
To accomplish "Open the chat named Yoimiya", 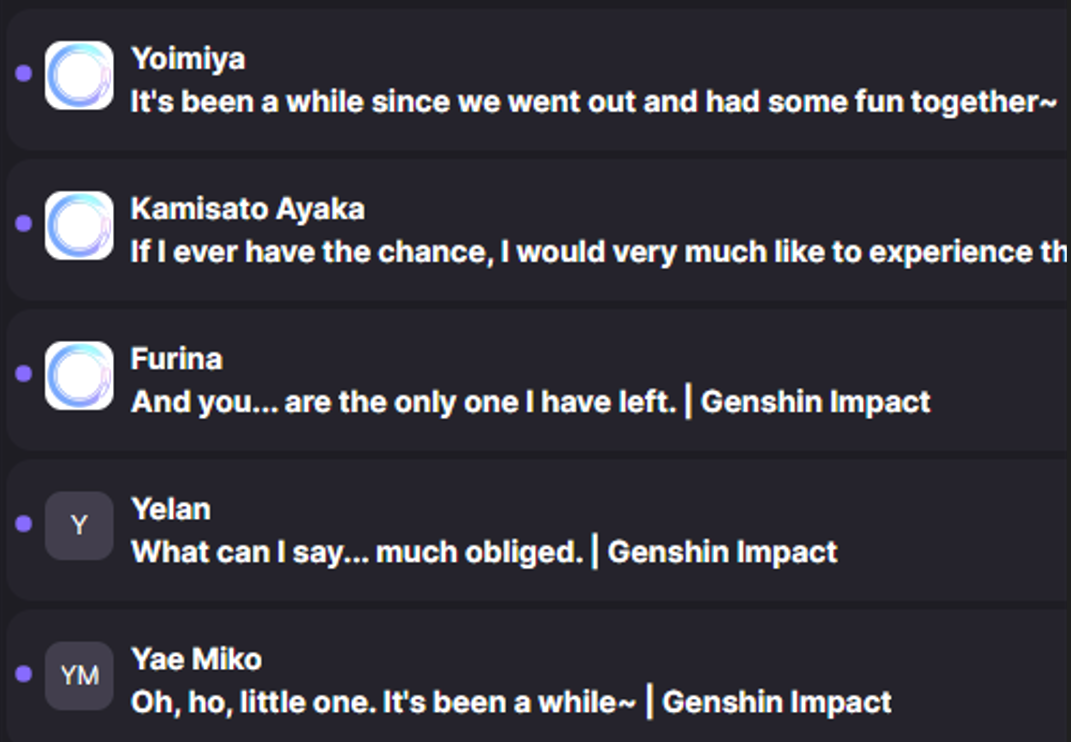I will (x=188, y=59).
